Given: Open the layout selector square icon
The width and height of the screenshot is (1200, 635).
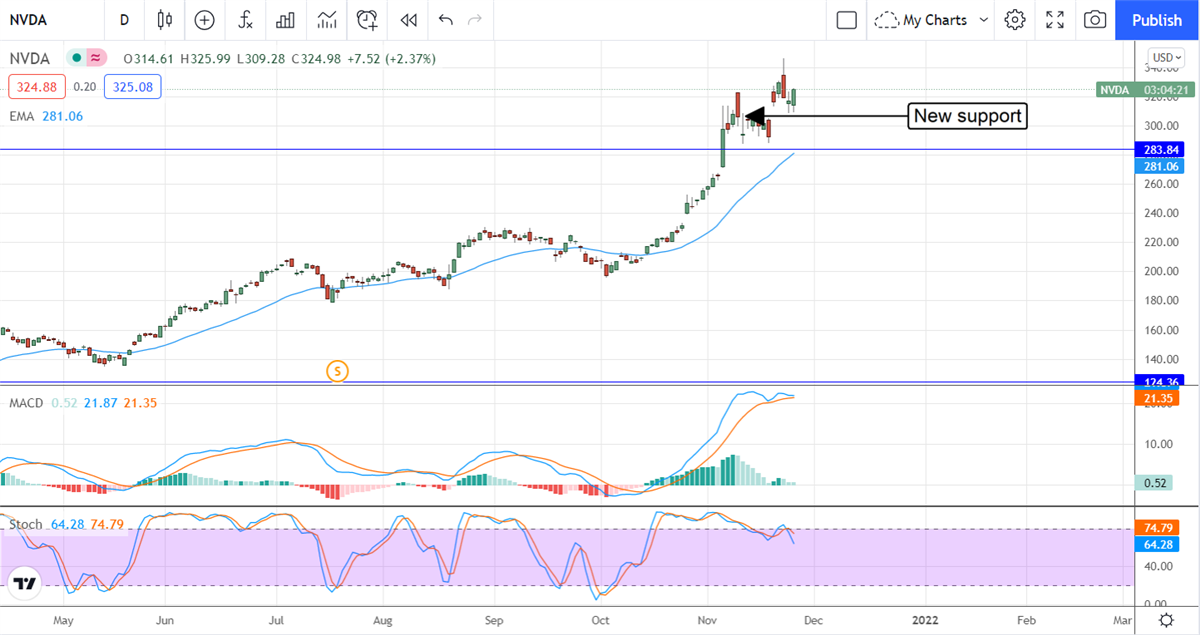Looking at the screenshot, I should tap(847, 20).
